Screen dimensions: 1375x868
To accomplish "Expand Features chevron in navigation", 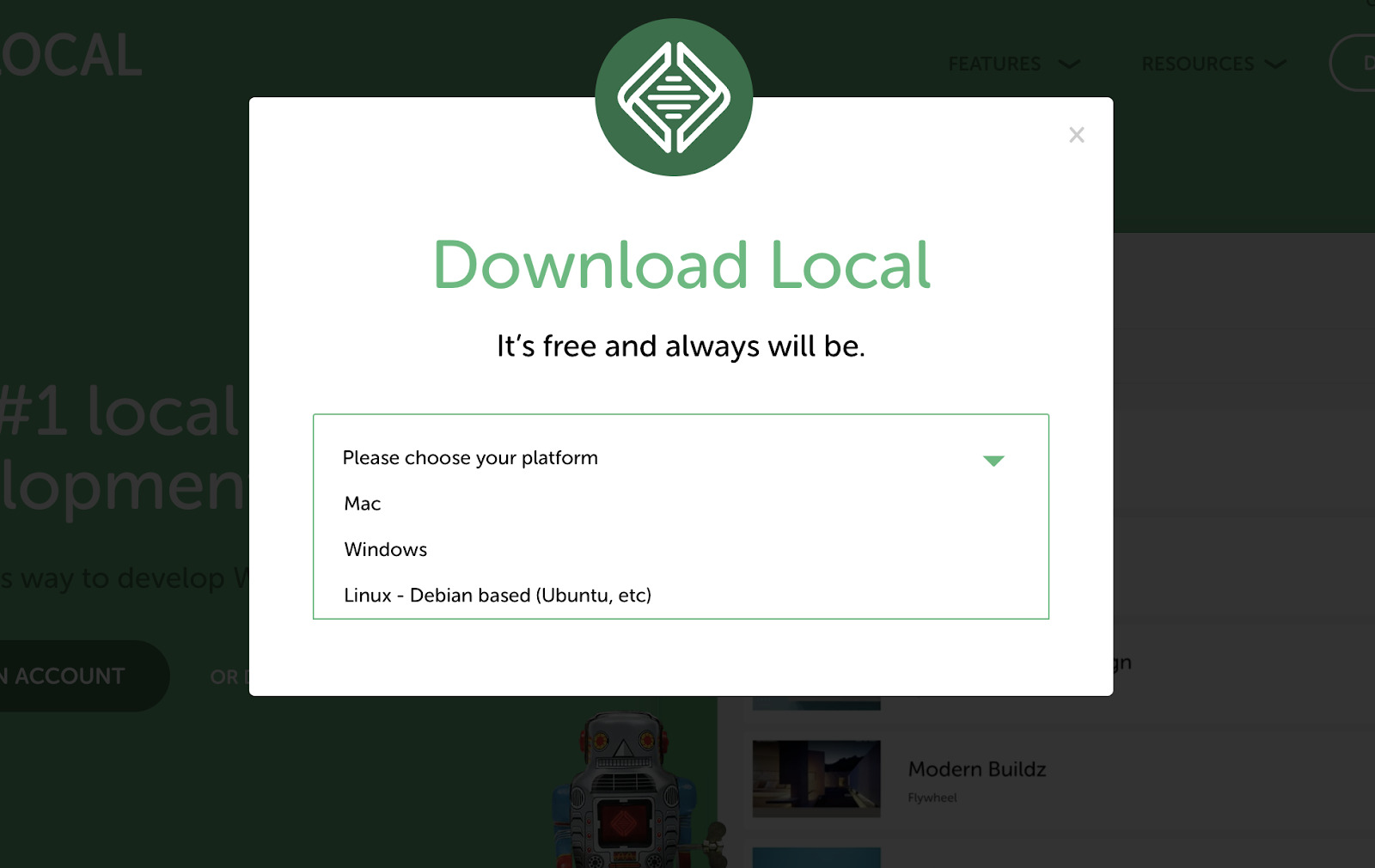I will point(1069,64).
